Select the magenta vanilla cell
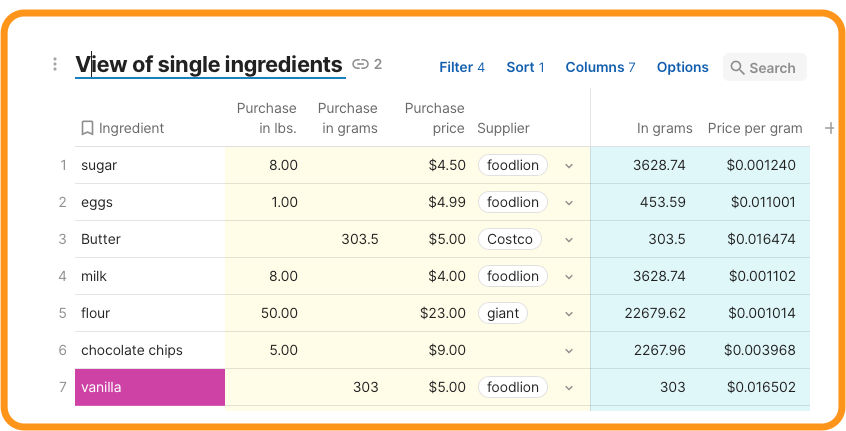 pos(150,387)
